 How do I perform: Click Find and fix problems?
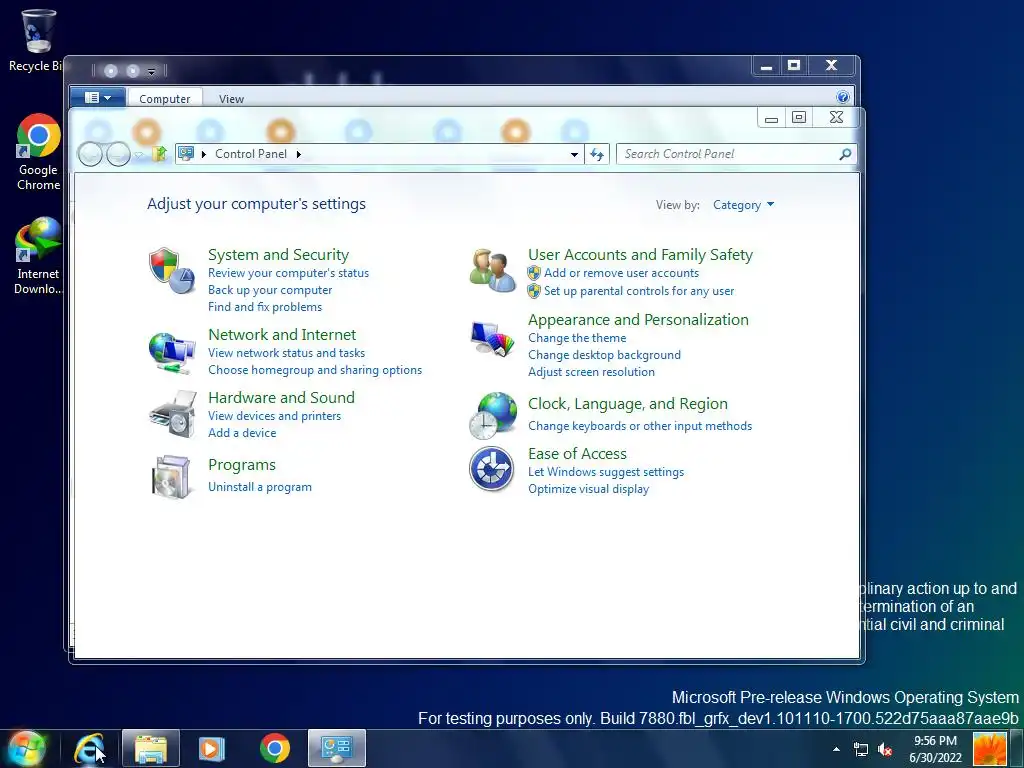point(264,307)
